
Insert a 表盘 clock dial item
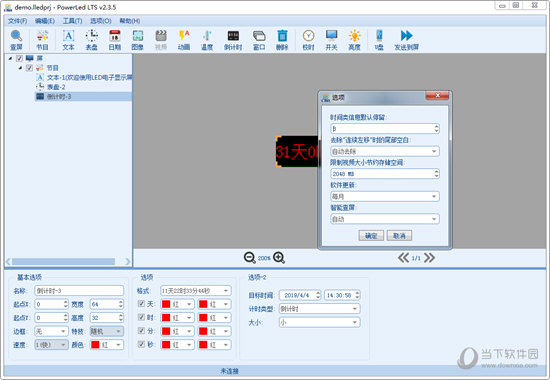(92, 40)
